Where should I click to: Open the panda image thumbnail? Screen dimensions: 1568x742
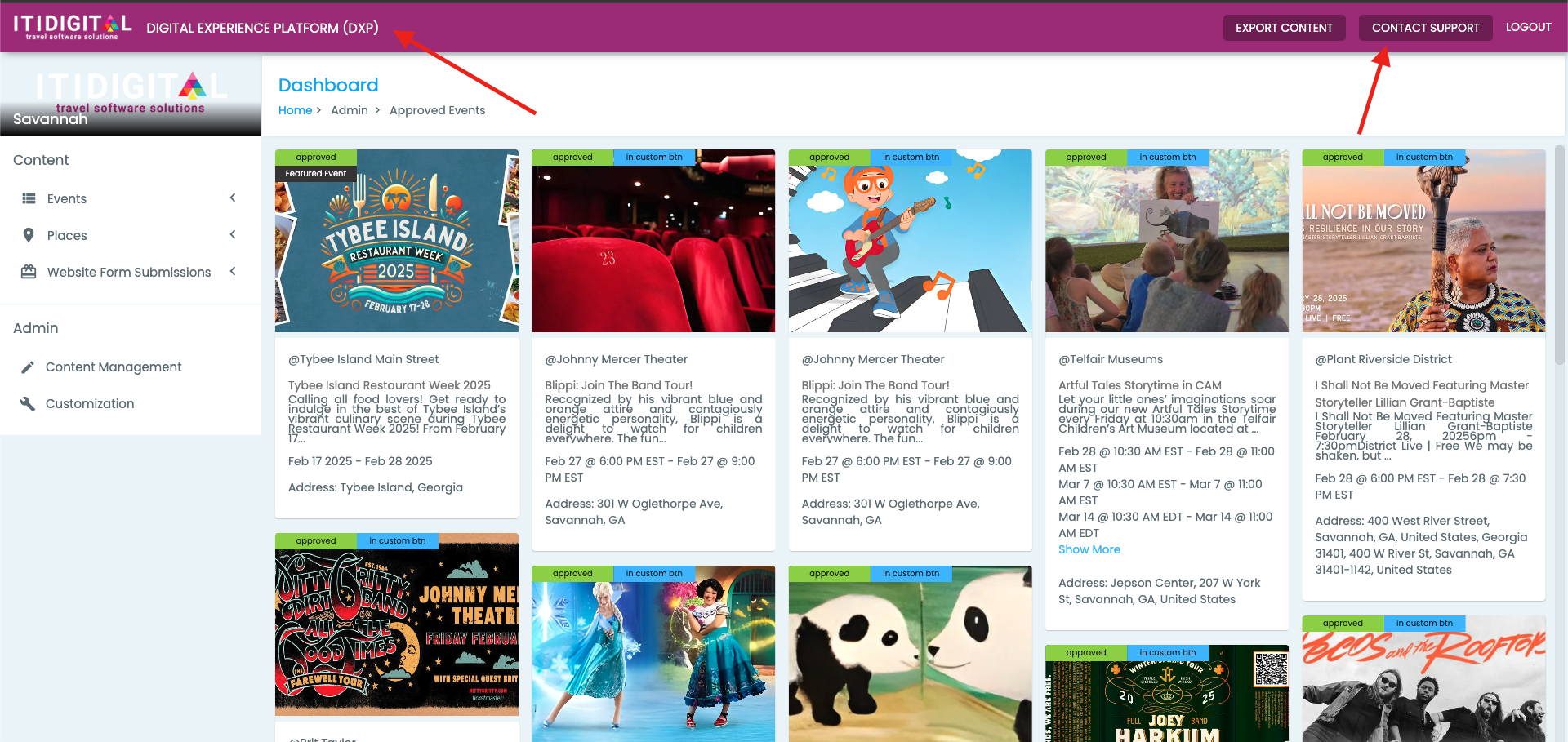(910, 654)
